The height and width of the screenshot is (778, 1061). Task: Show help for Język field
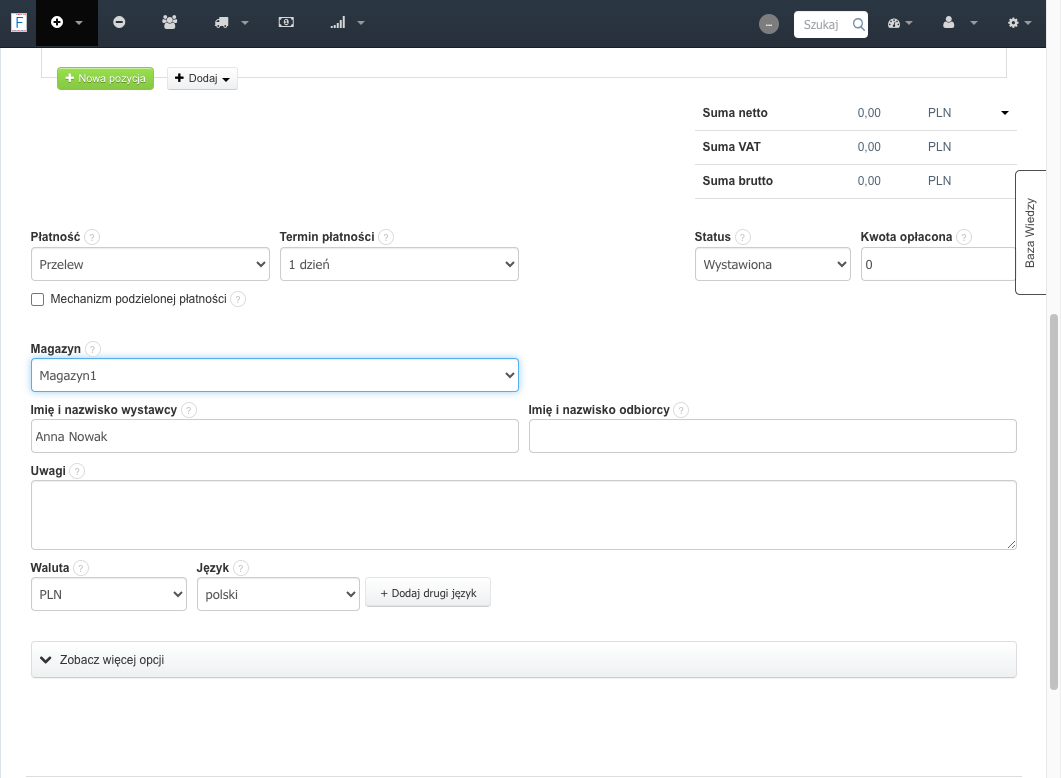[240, 568]
